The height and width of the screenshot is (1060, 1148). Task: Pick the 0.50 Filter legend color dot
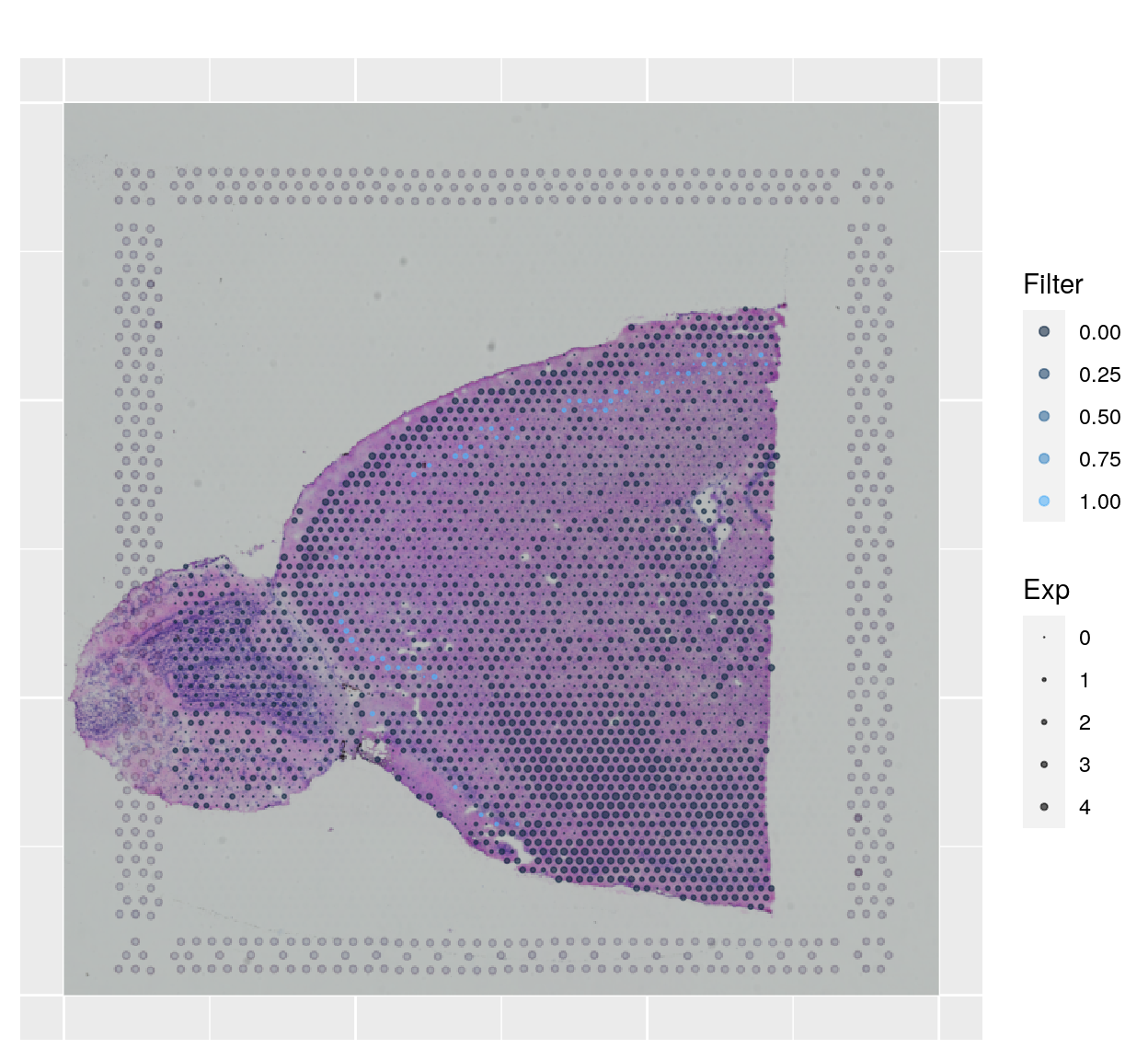(1044, 416)
